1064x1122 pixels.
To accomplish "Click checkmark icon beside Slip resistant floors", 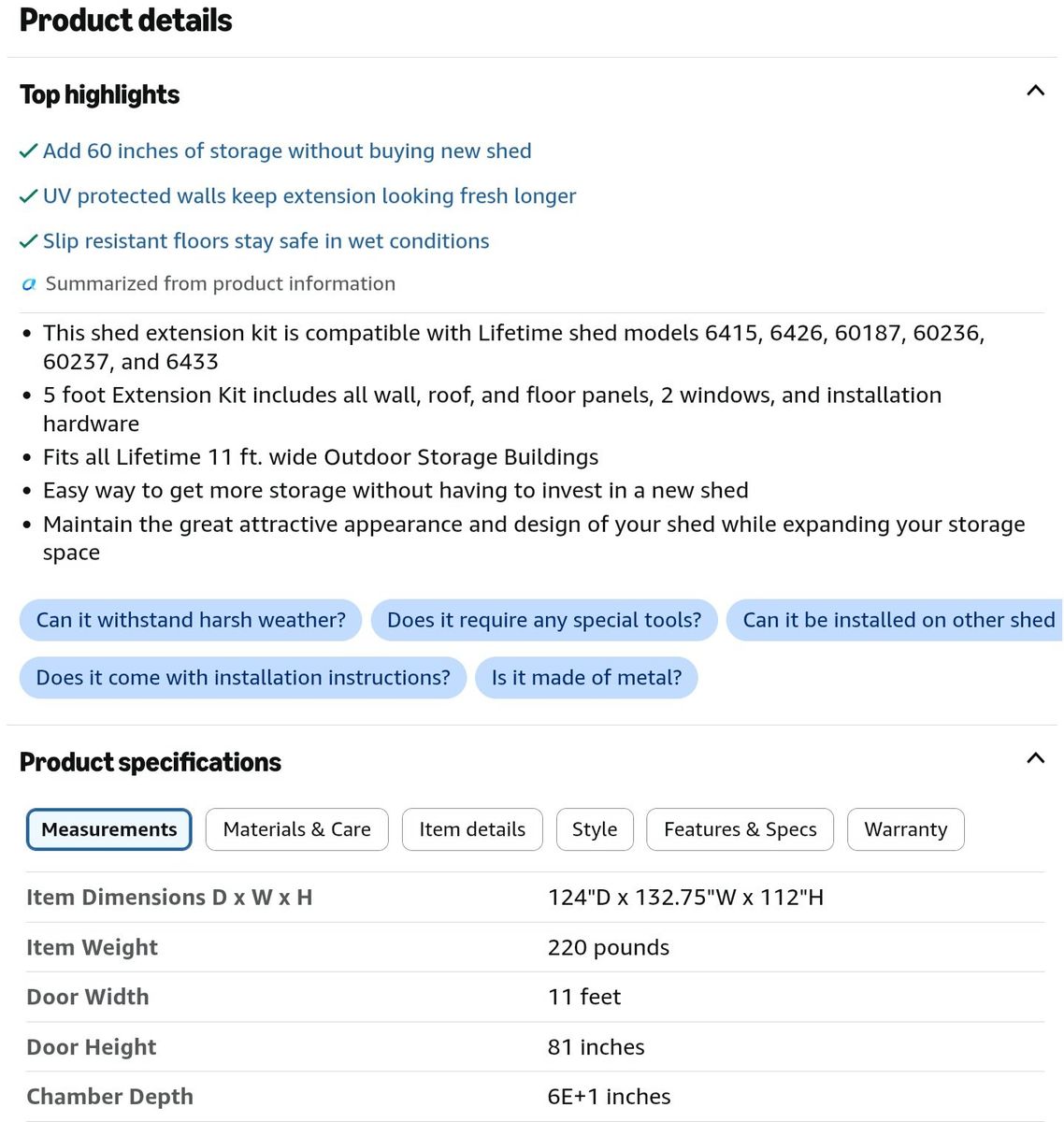I will tap(29, 241).
